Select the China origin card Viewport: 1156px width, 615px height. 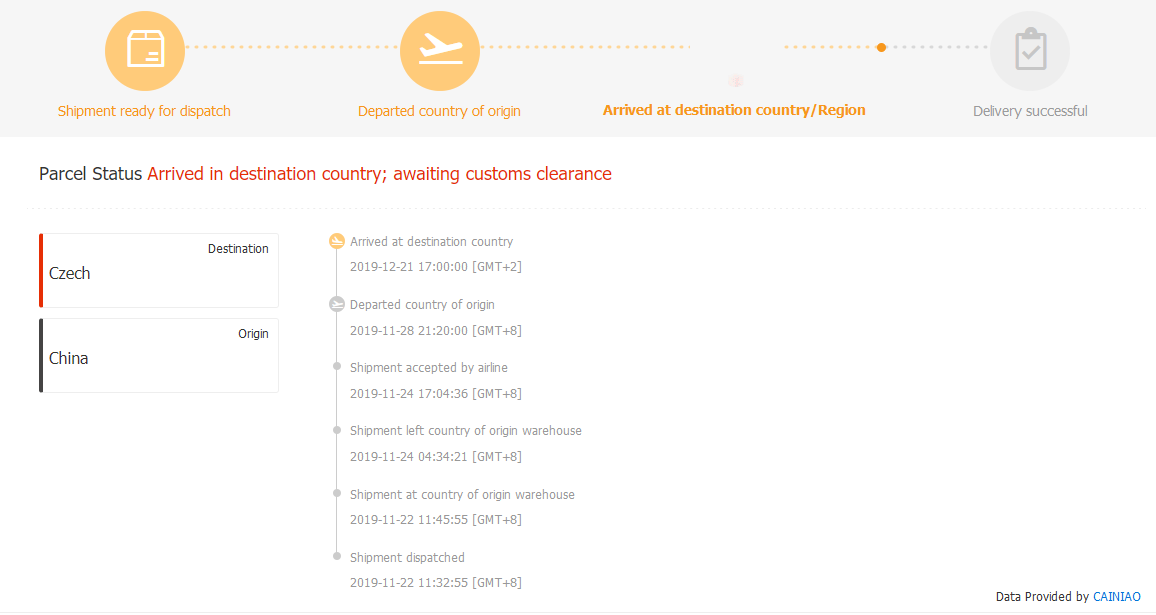[159, 356]
